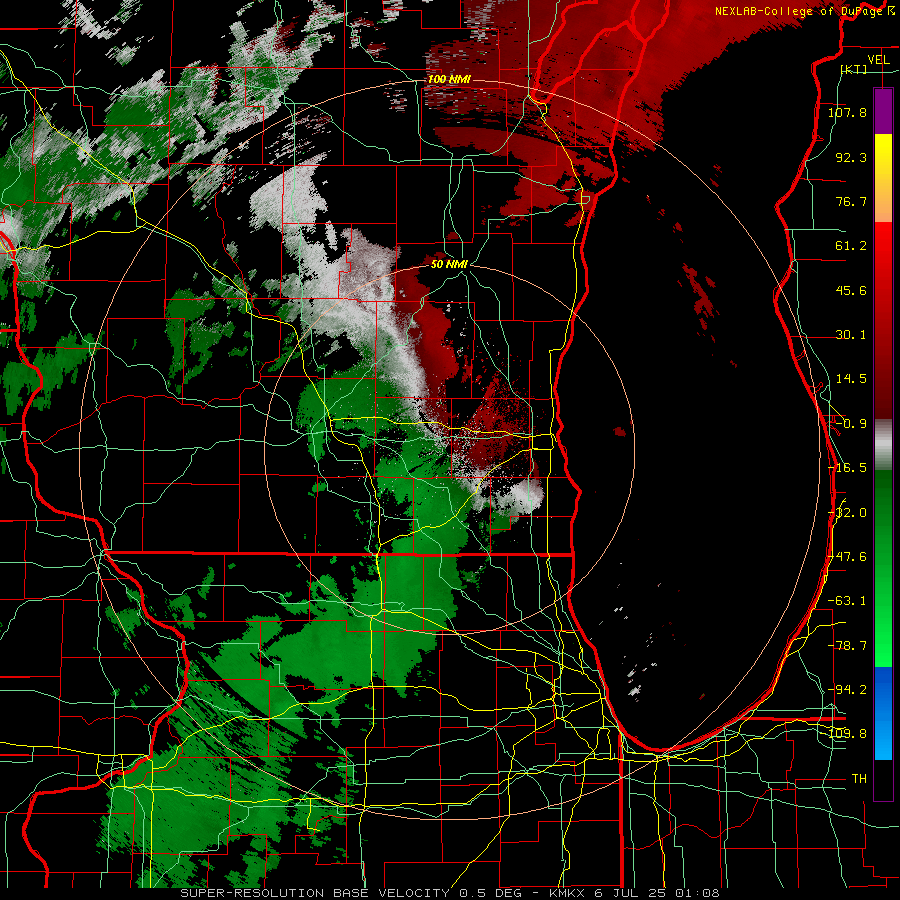Click the yellow-orange segment of the color bar
This screenshot has width=900, height=900.
(x=883, y=178)
